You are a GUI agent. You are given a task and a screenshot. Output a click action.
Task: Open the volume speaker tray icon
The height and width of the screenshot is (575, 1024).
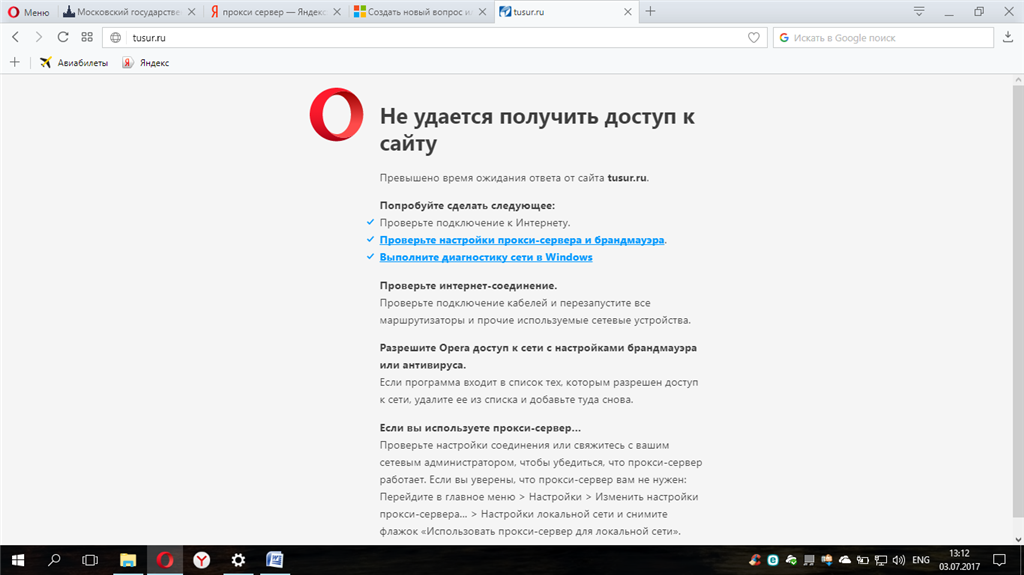[x=899, y=560]
